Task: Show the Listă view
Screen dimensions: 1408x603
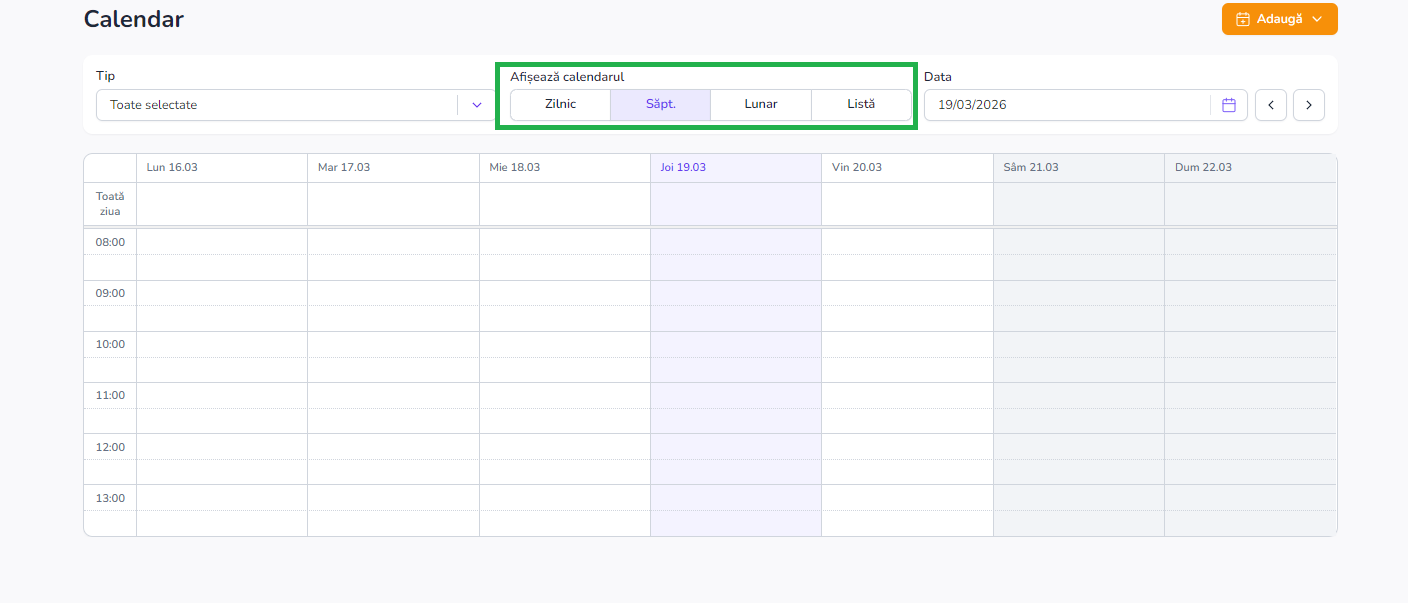Action: tap(861, 105)
